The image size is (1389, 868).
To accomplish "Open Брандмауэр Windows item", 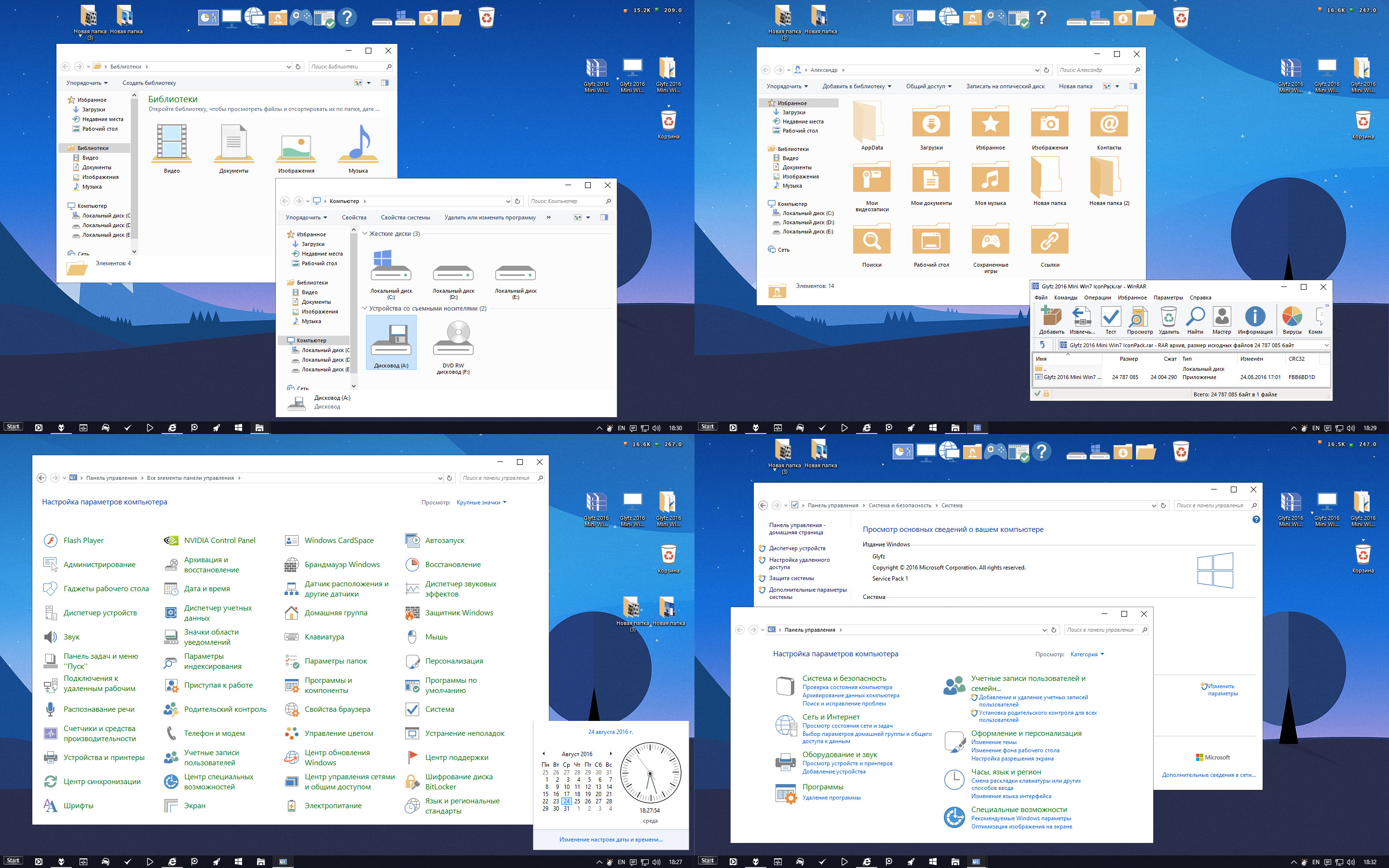I will (x=332, y=564).
